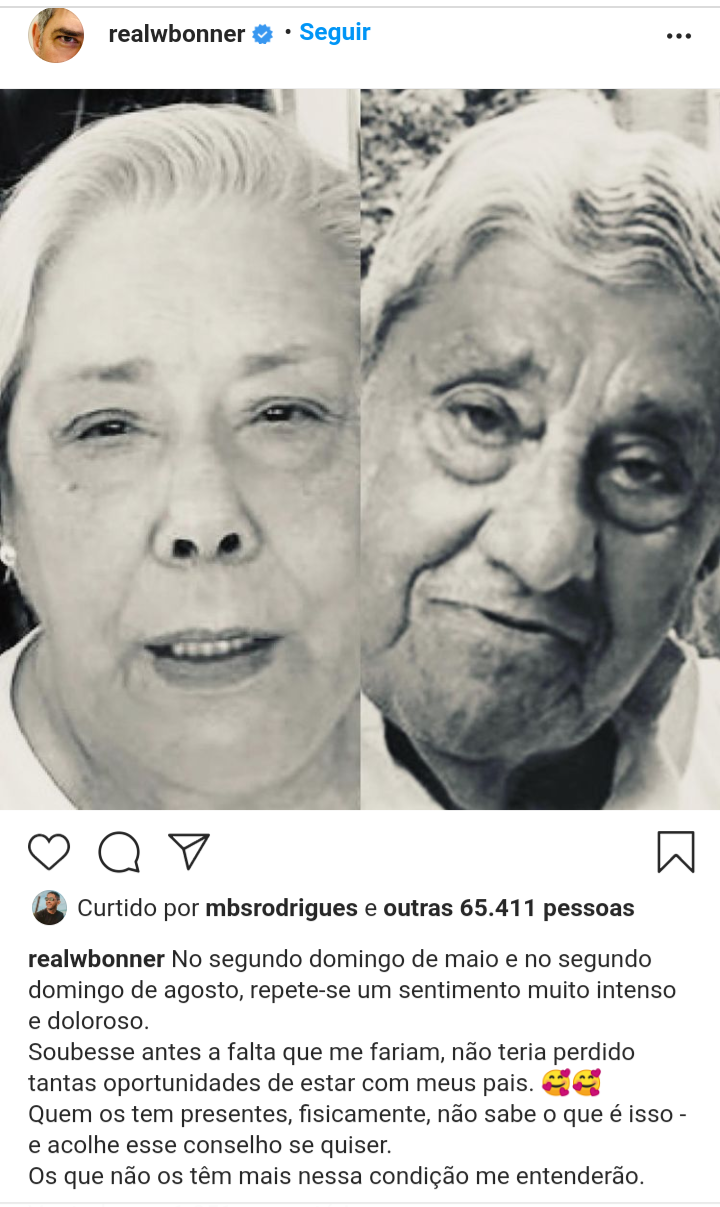The height and width of the screenshot is (1207, 720).
Task: Click the small avatar next to Curtido por
Action: 49,908
